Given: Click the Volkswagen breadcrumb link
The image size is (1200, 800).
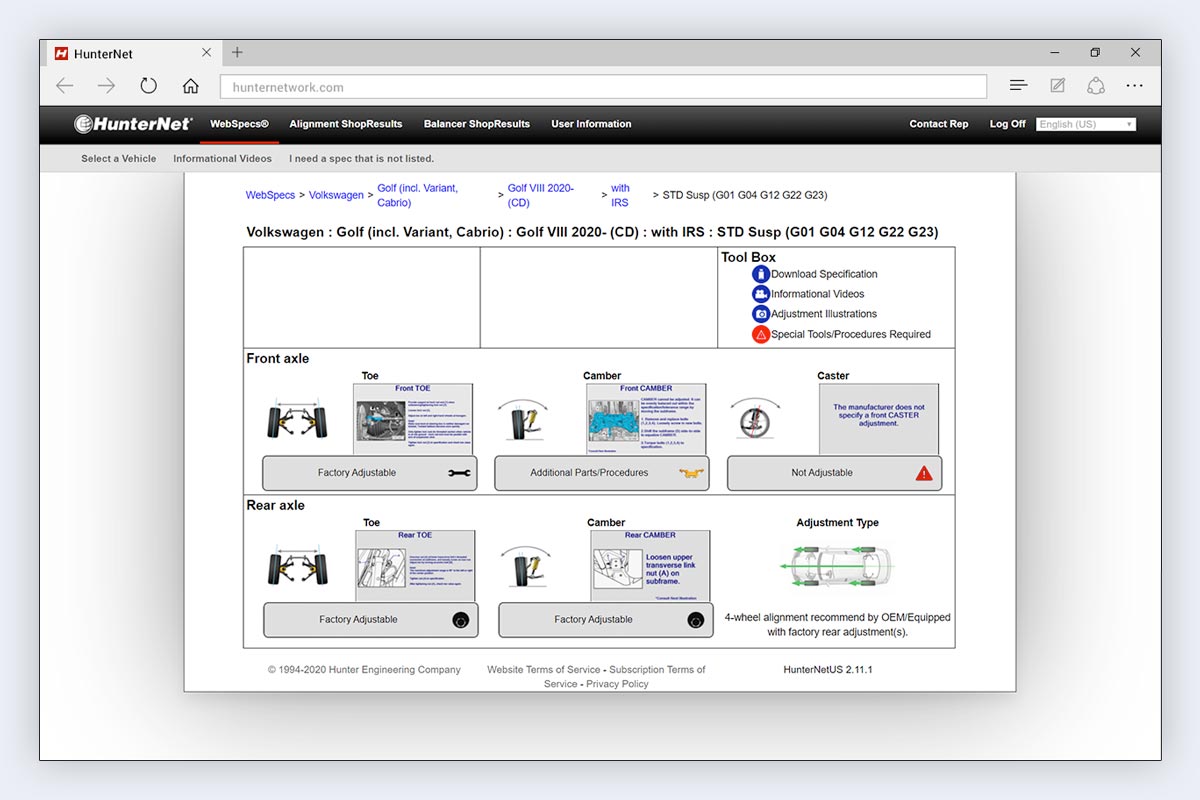Looking at the screenshot, I should (x=336, y=195).
